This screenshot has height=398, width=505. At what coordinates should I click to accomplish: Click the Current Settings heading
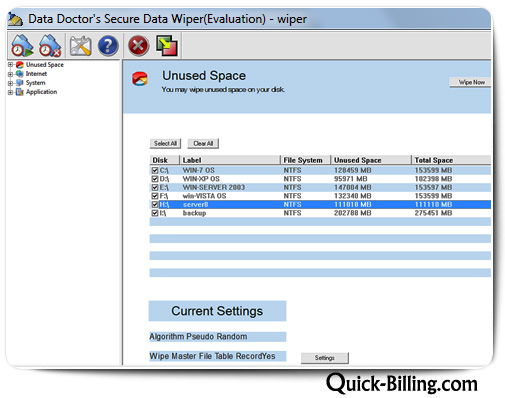pyautogui.click(x=217, y=311)
